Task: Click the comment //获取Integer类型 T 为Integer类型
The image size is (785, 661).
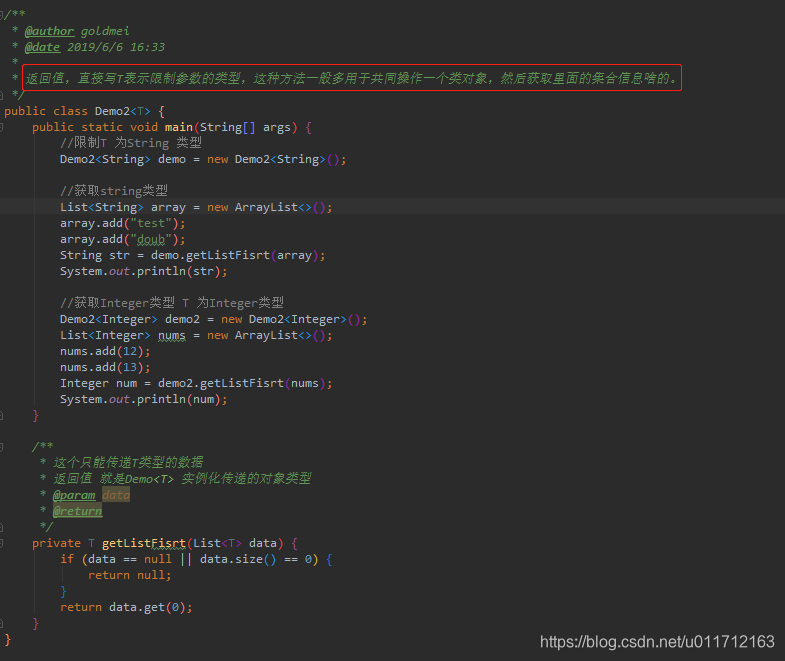Action: (172, 303)
